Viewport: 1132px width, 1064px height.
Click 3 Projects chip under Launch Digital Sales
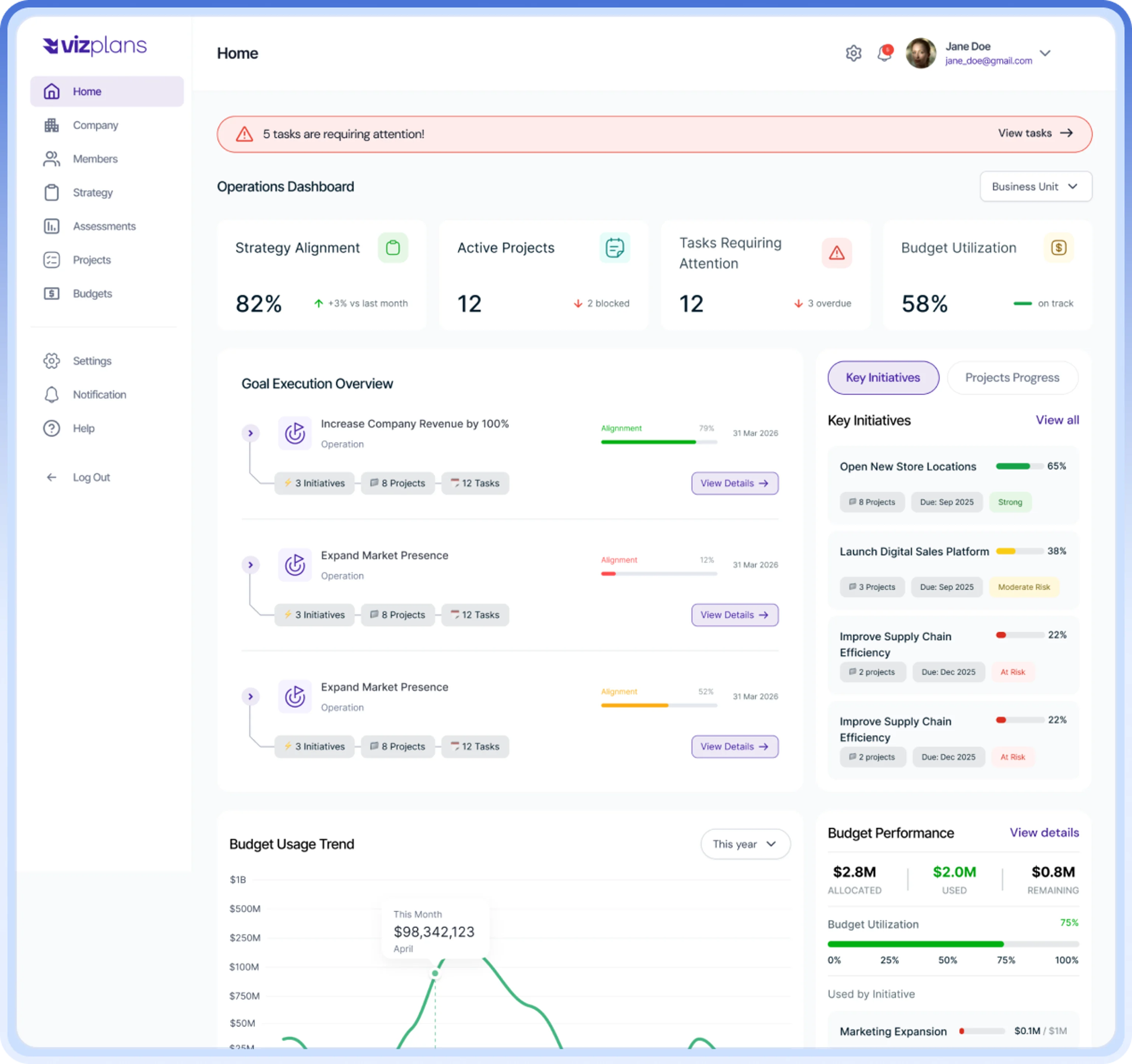[x=872, y=587]
